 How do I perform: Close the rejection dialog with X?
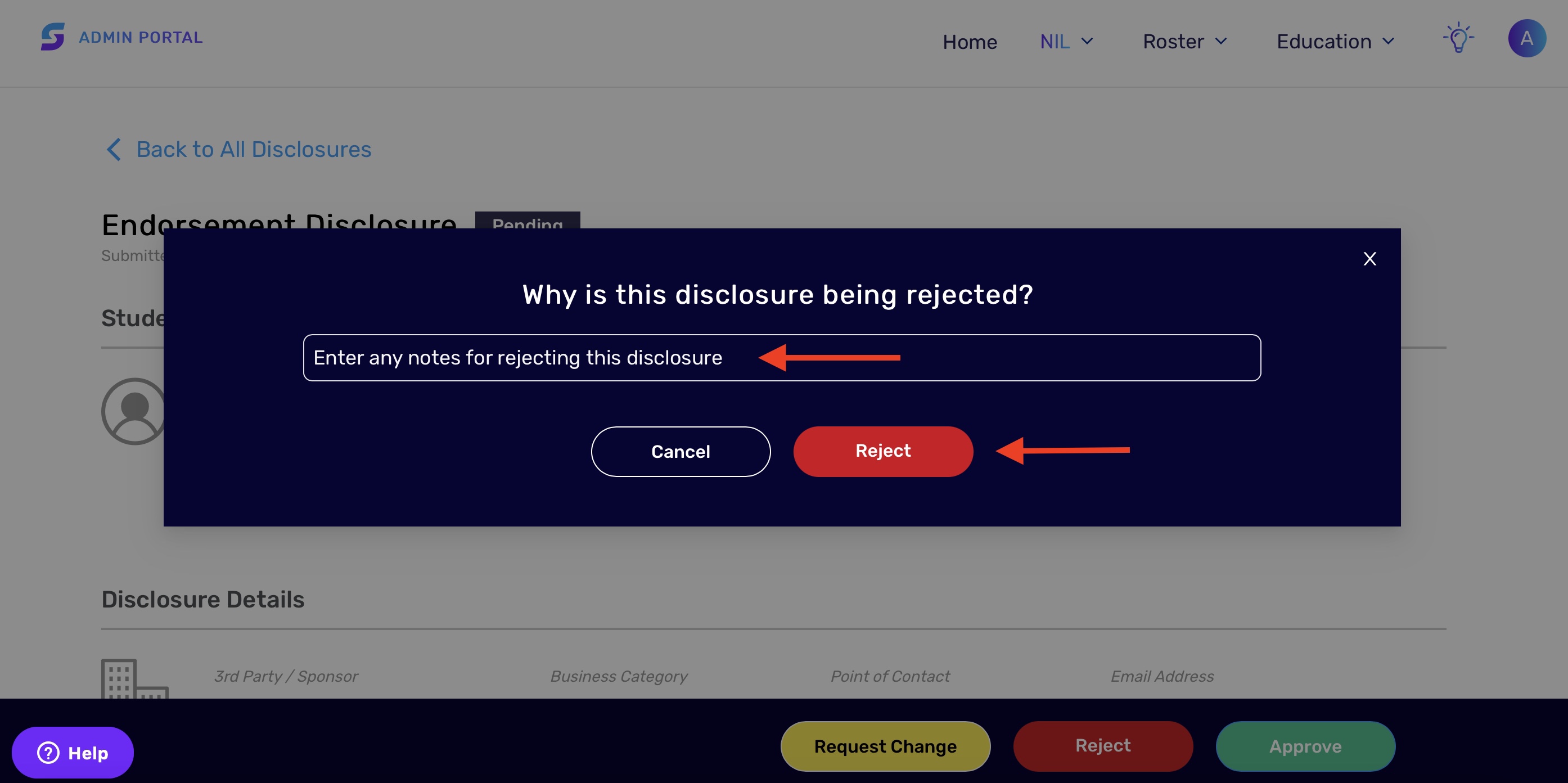click(x=1369, y=259)
